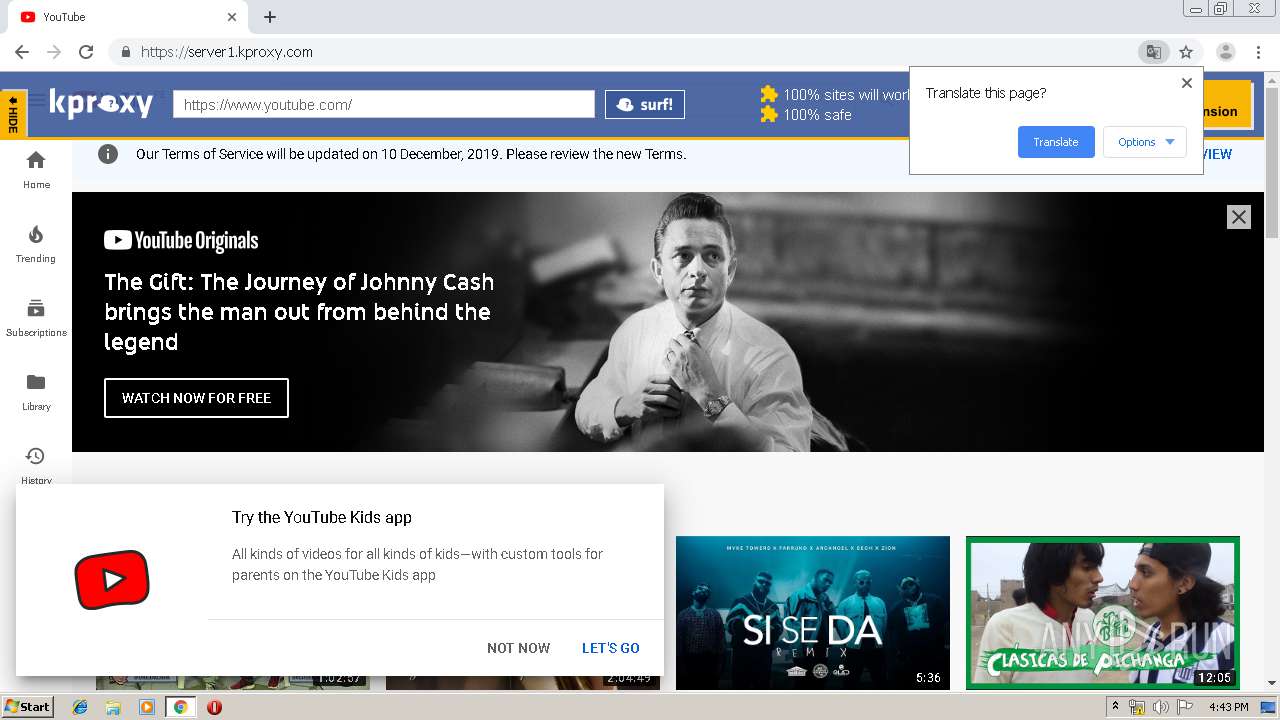Click the Johnny Cash banner headline text
The image size is (1280, 720).
pos(299,312)
